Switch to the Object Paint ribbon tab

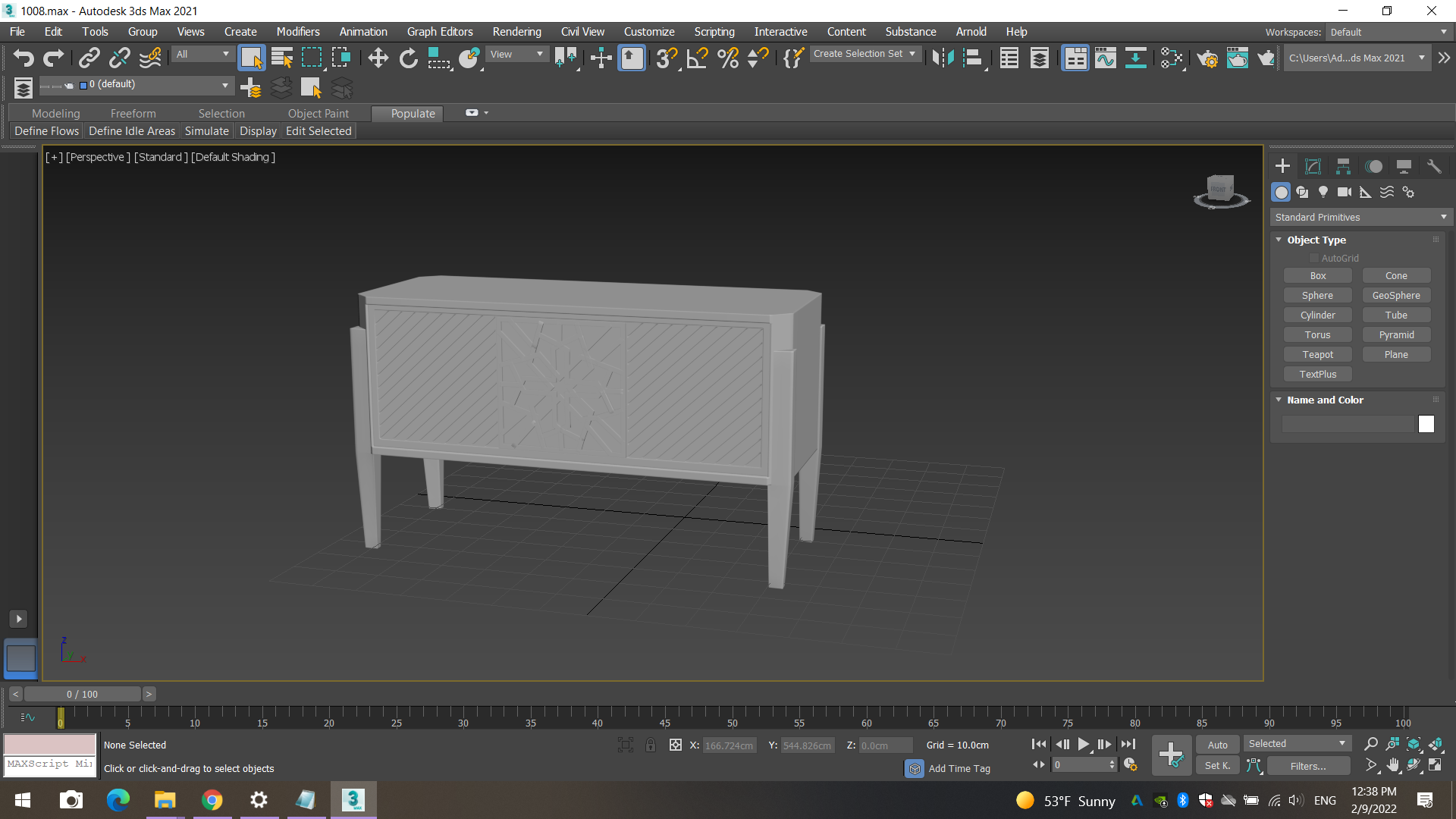[x=318, y=114]
